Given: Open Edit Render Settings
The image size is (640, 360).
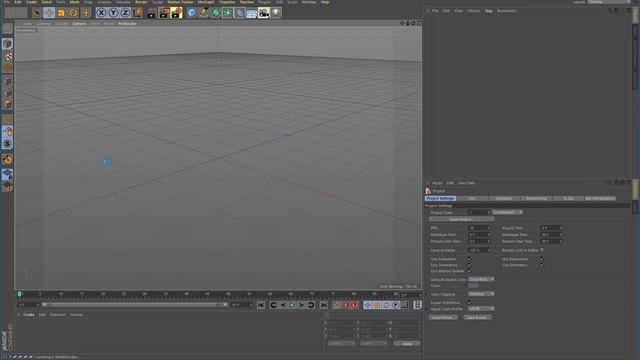Looking at the screenshot, I should tap(177, 13).
